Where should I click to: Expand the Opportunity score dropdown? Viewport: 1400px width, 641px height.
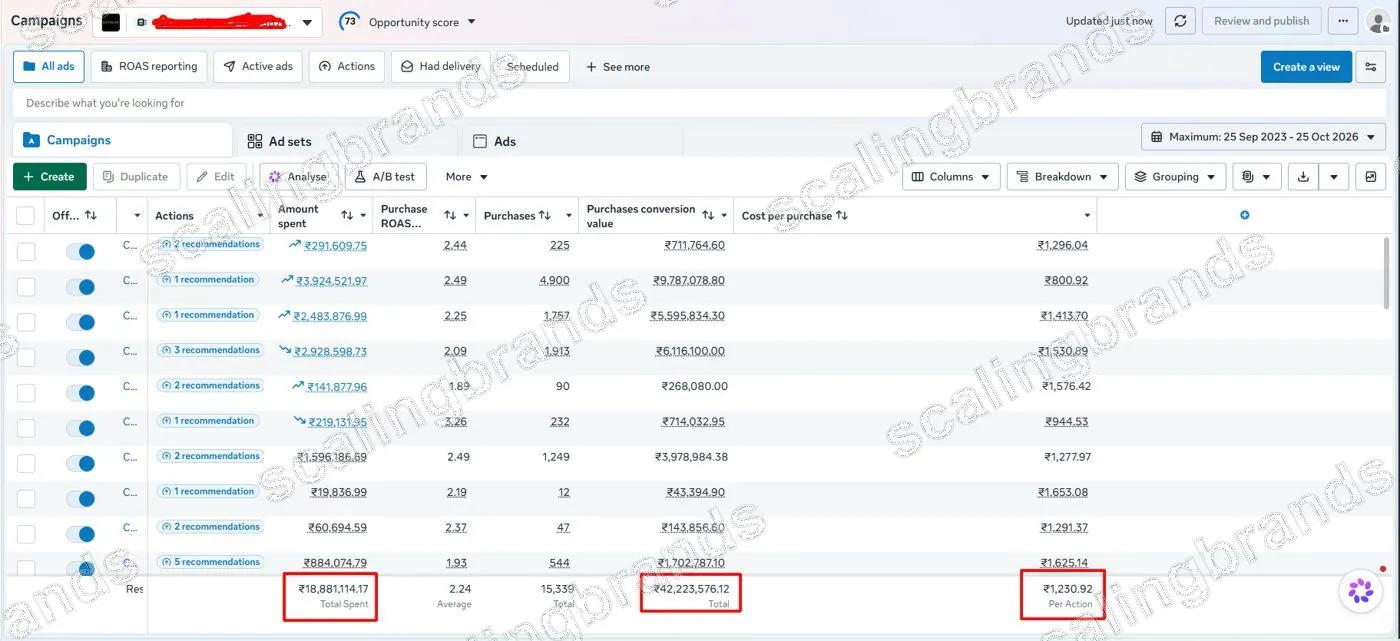[409, 22]
